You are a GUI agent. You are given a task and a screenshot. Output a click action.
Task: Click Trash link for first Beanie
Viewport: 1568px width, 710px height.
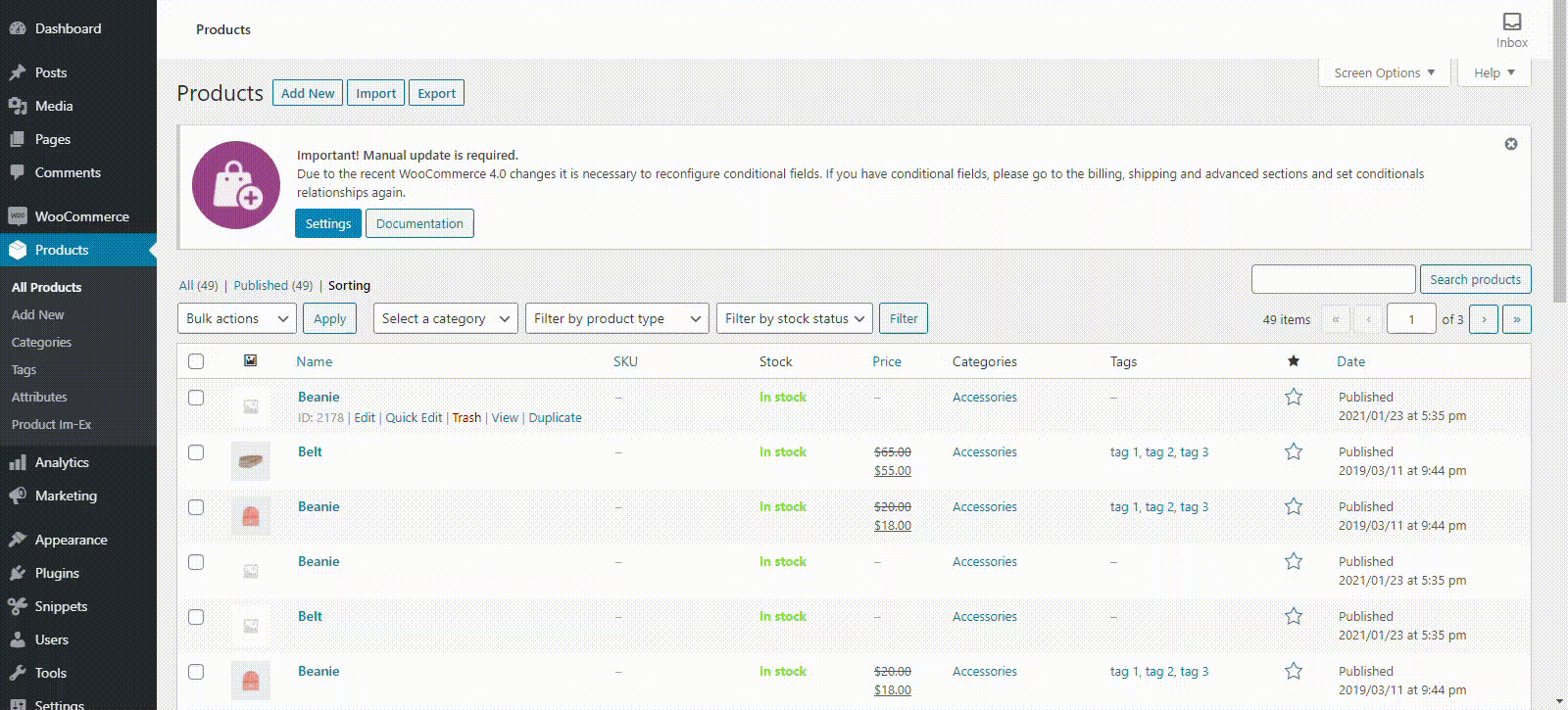click(x=466, y=417)
